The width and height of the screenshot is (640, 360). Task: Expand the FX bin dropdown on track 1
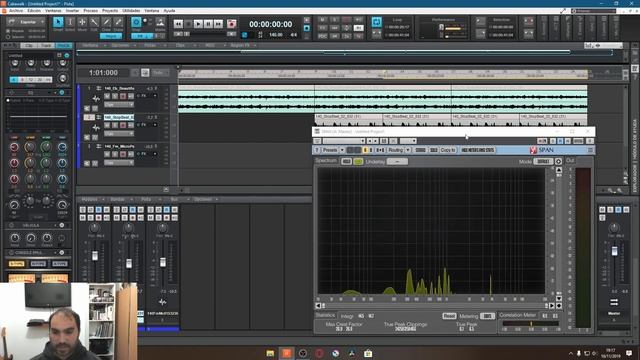click(155, 96)
